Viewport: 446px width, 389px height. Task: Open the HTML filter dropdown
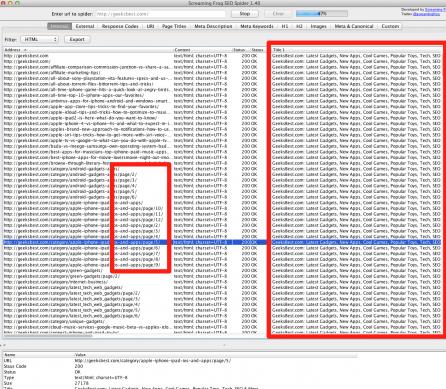tap(39, 39)
